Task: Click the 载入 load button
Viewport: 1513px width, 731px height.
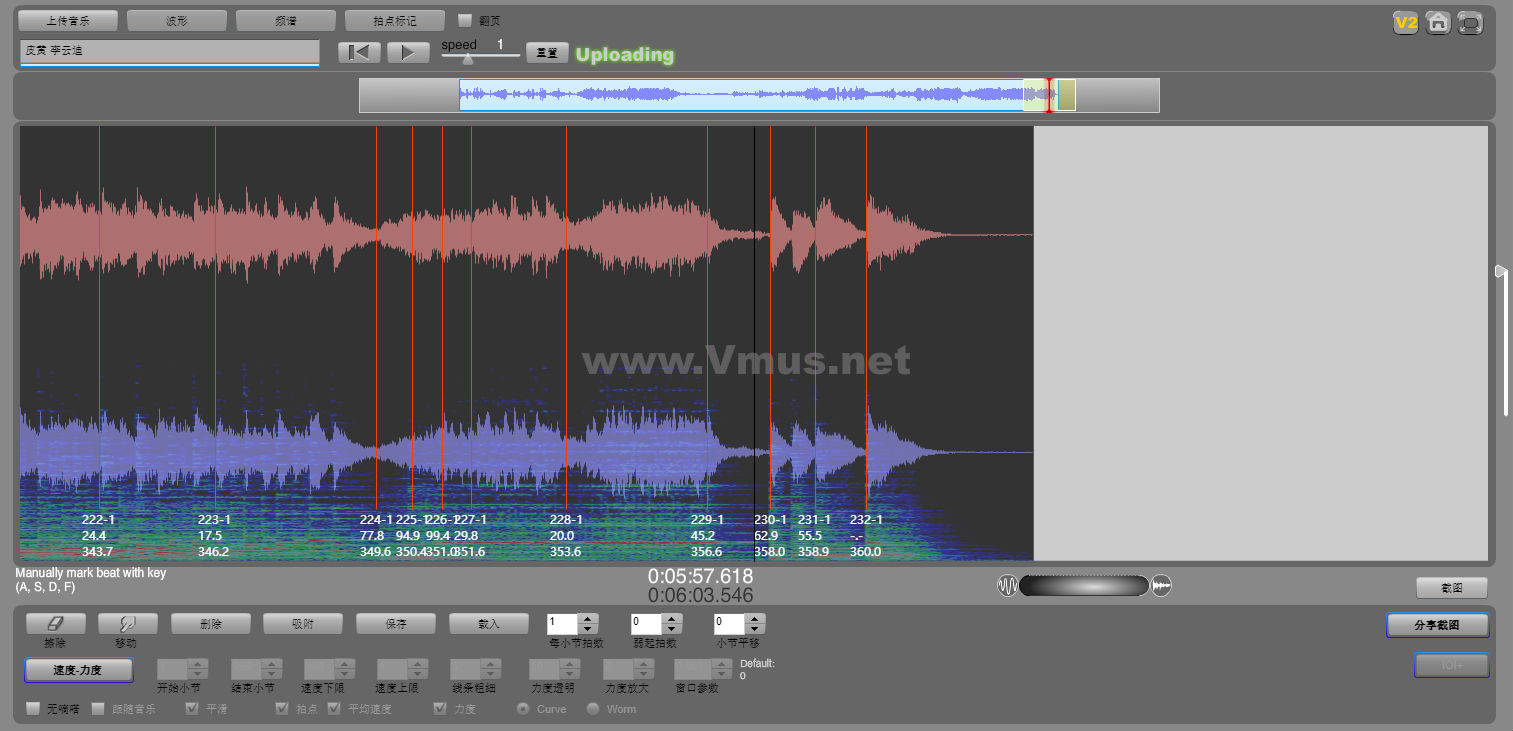Action: click(x=489, y=623)
